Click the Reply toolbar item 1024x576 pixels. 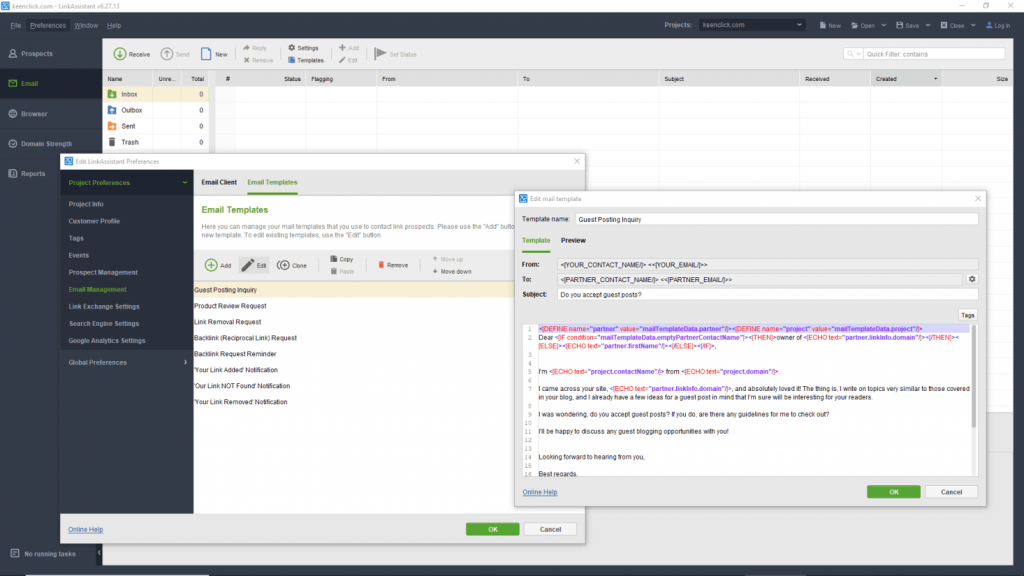(x=255, y=48)
